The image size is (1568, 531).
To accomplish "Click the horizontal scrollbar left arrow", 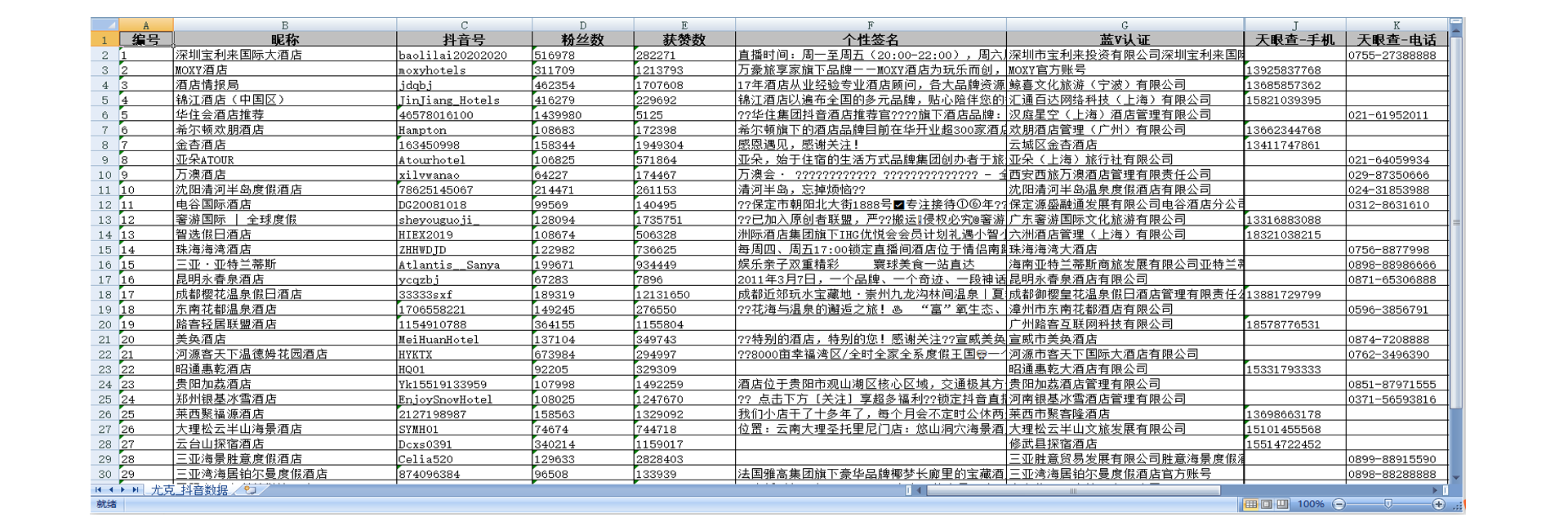I will 920,490.
